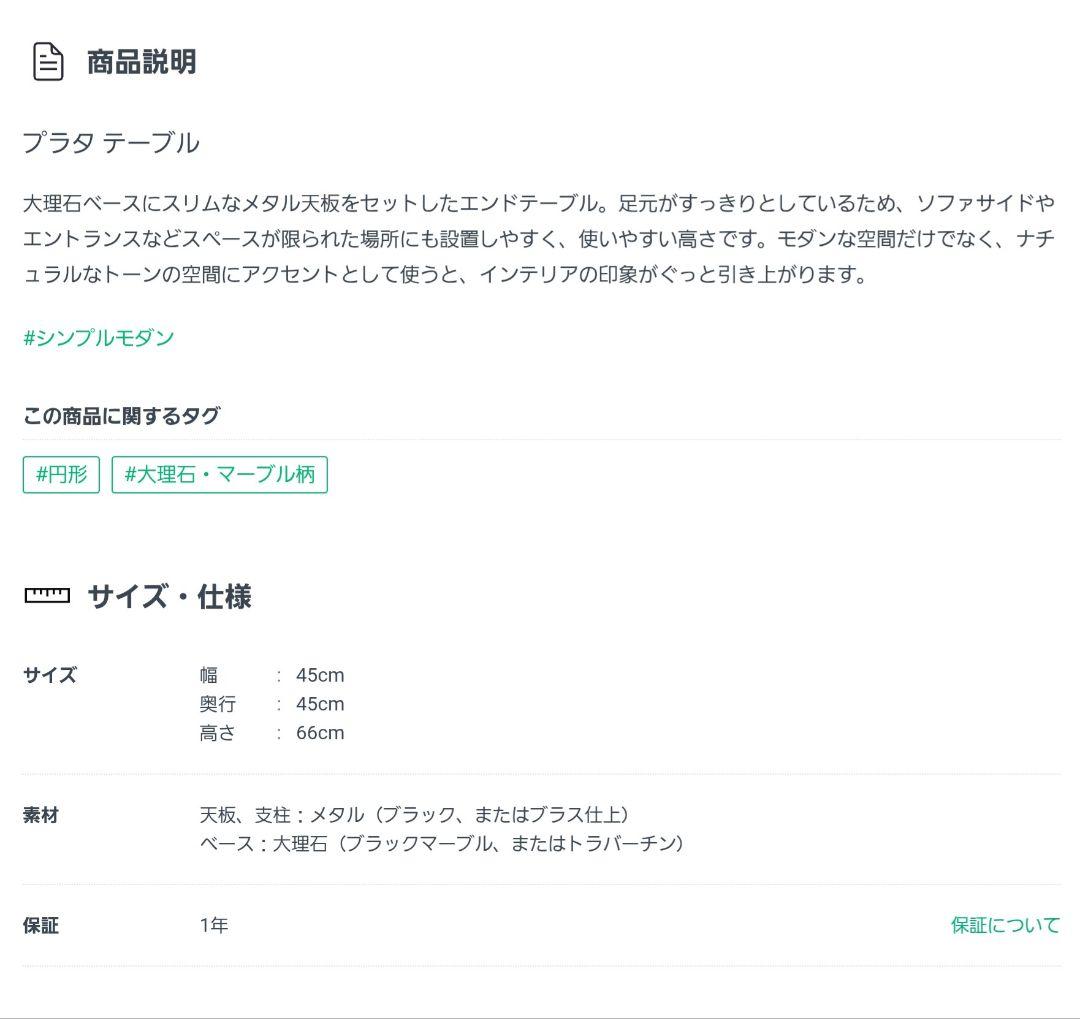Select the ベース marble material description
1080x1019 pixels.
click(440, 844)
